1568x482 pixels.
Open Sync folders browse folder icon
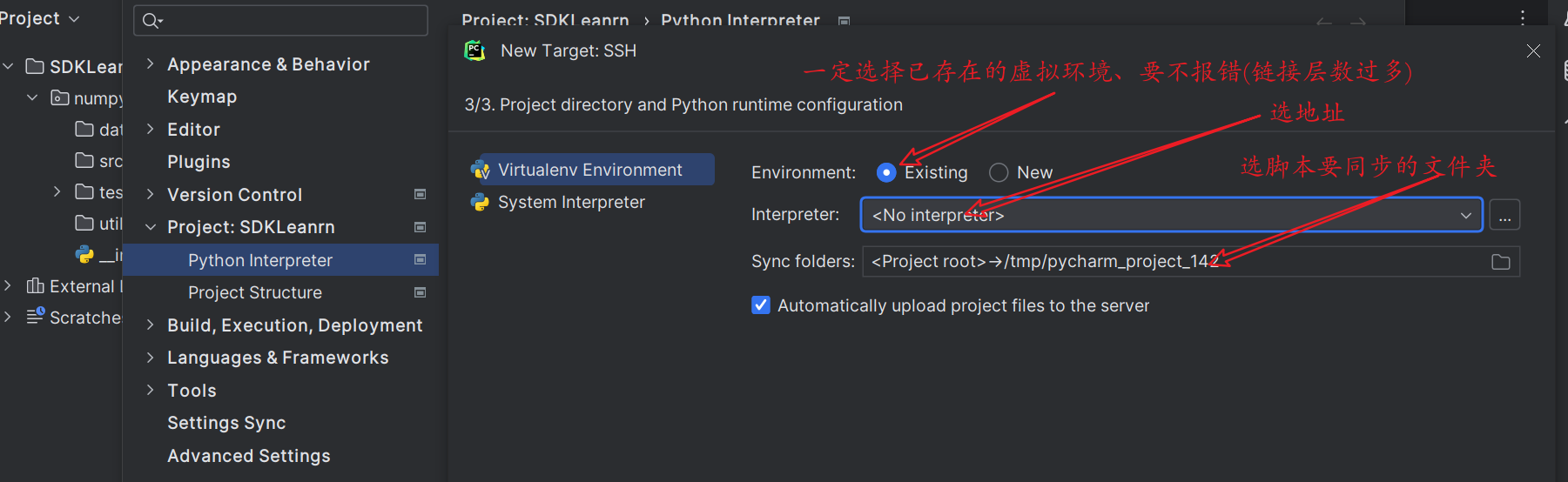click(1501, 262)
